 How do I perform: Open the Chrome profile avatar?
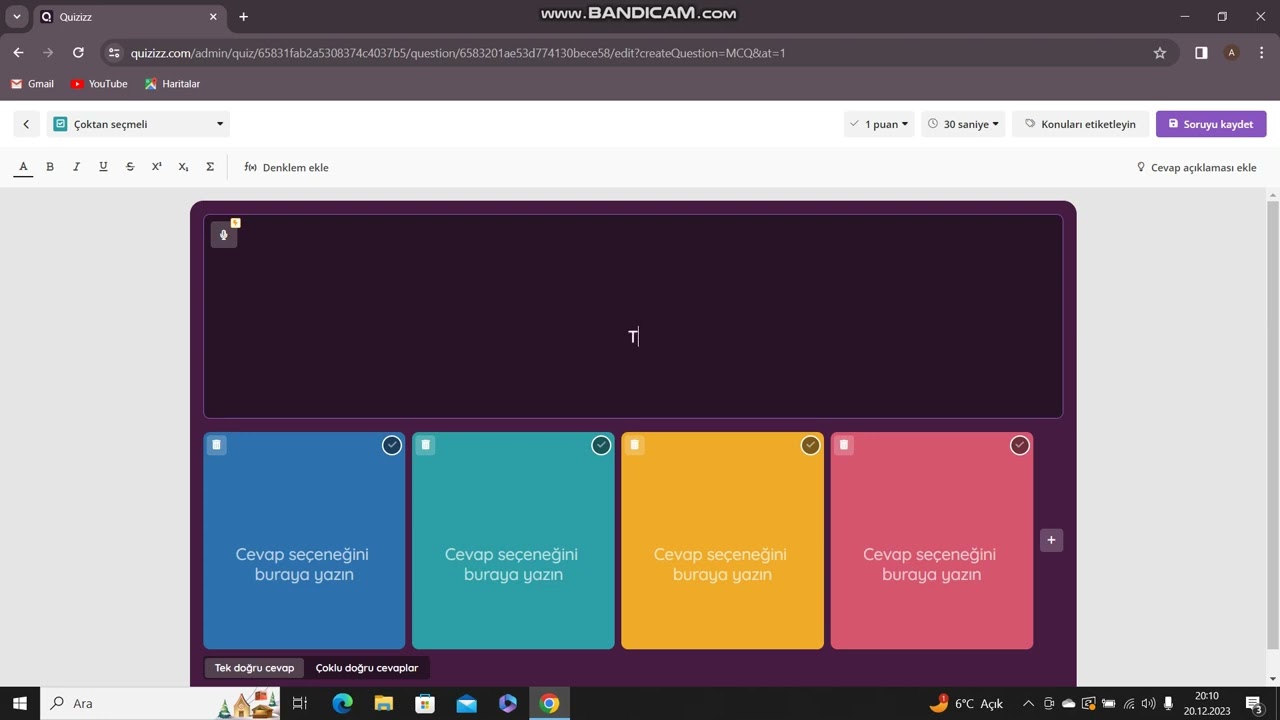tap(1232, 53)
